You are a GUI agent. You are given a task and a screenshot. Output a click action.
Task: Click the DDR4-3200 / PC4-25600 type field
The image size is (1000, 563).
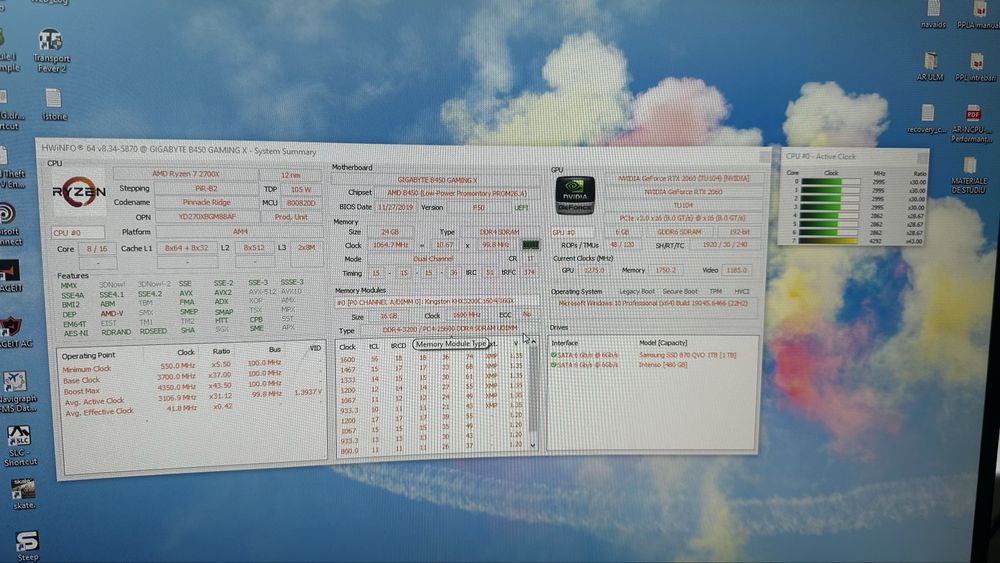(450, 329)
